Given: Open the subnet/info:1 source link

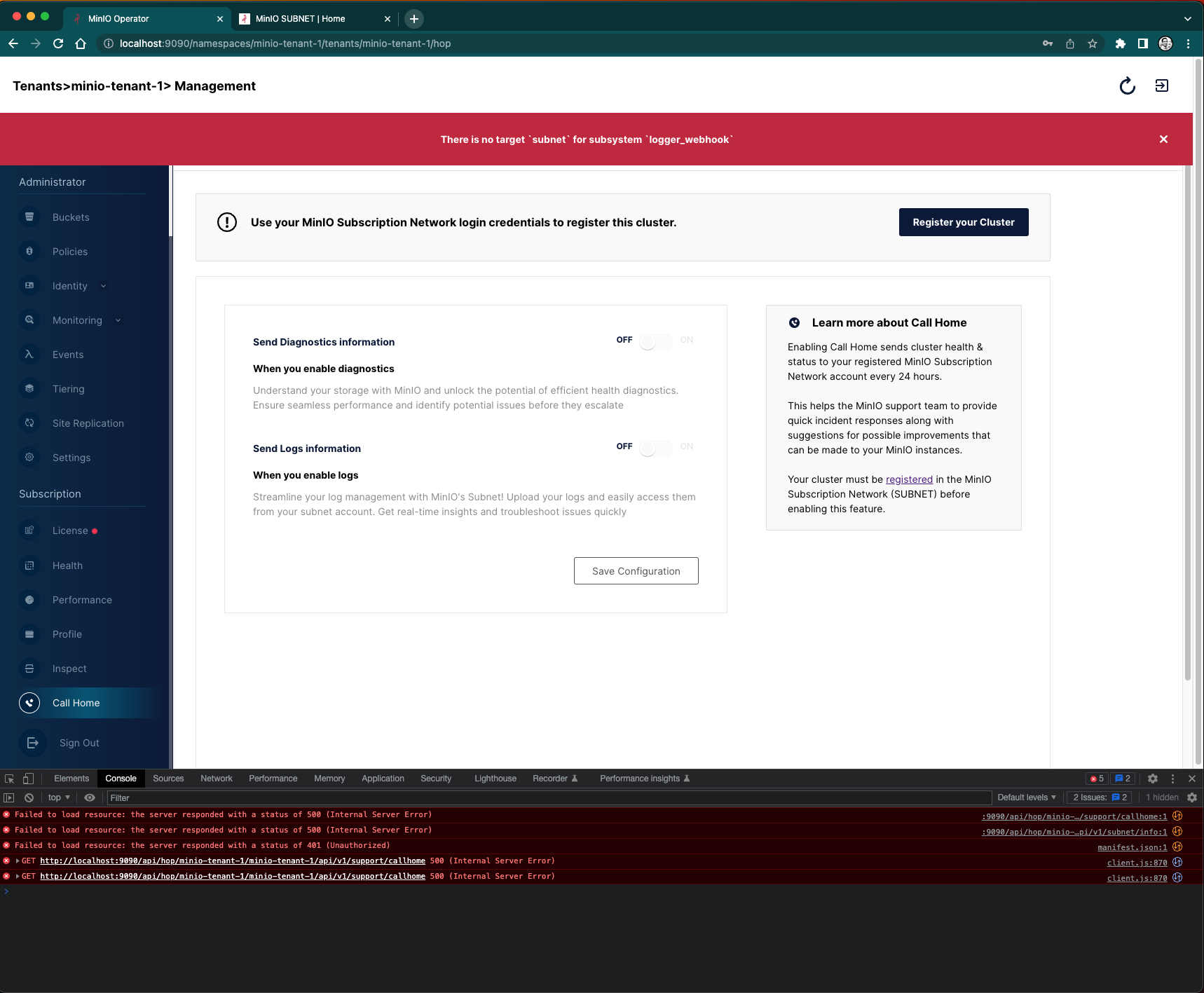Looking at the screenshot, I should 1075,832.
